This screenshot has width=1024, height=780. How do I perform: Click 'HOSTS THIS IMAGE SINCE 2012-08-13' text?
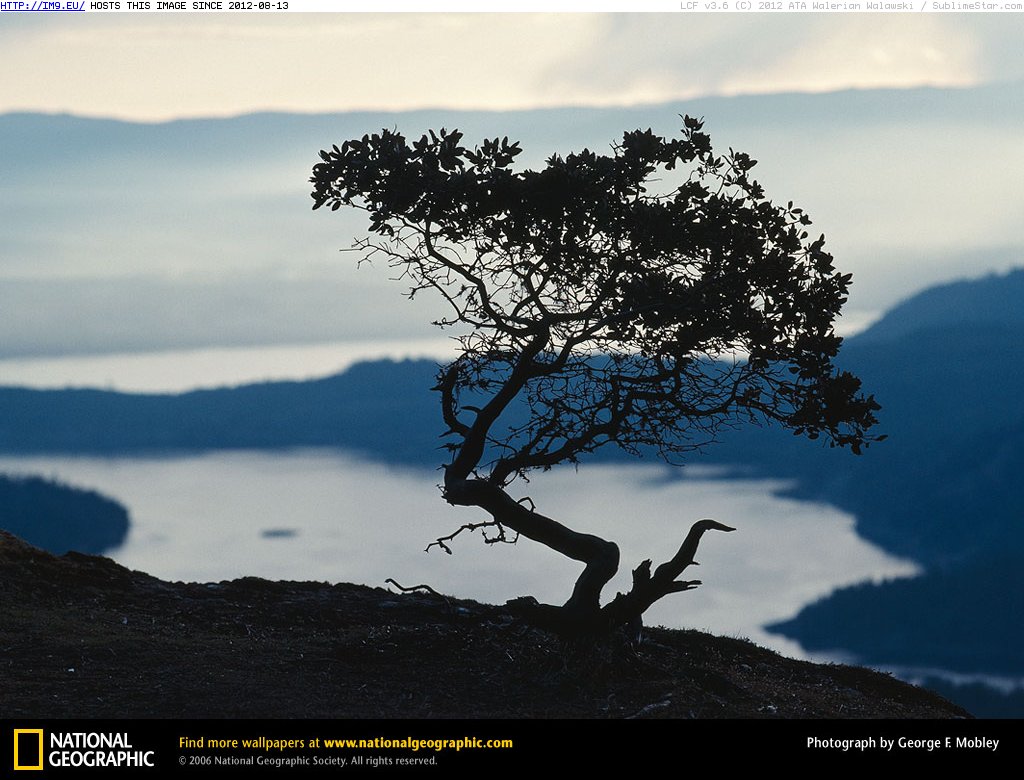pyautogui.click(x=189, y=6)
